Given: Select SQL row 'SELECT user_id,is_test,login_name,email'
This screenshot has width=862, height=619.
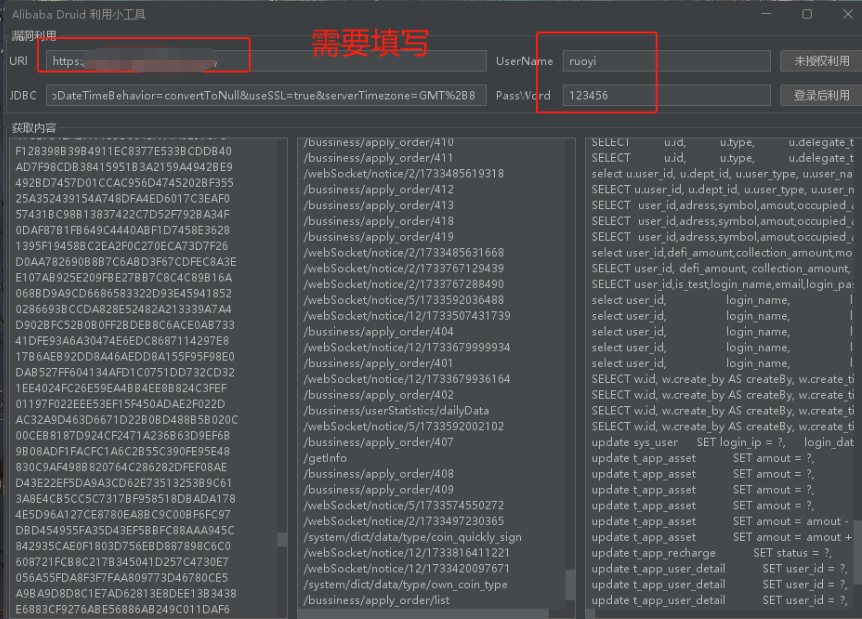Looking at the screenshot, I should point(722,284).
